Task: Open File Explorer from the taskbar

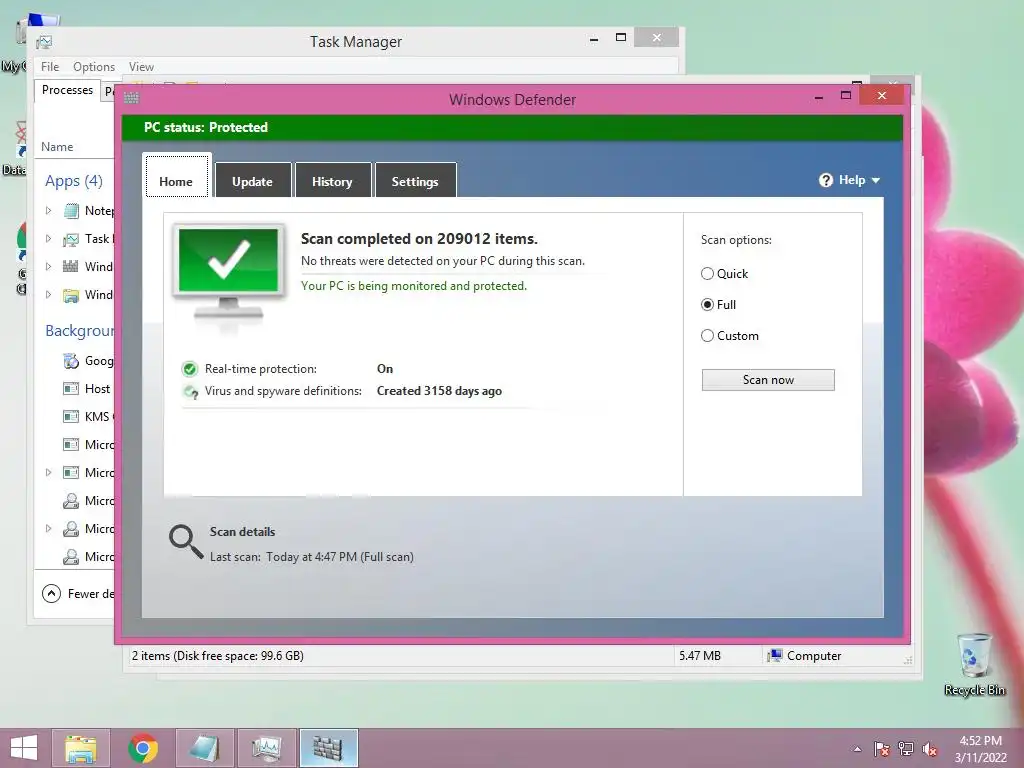Action: (x=80, y=748)
